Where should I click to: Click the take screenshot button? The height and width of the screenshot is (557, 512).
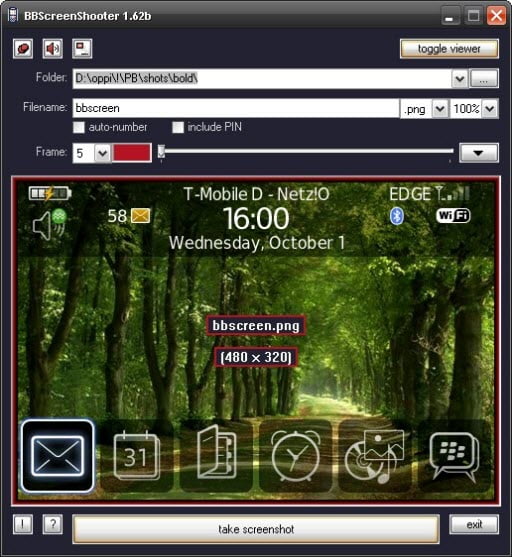tap(256, 529)
